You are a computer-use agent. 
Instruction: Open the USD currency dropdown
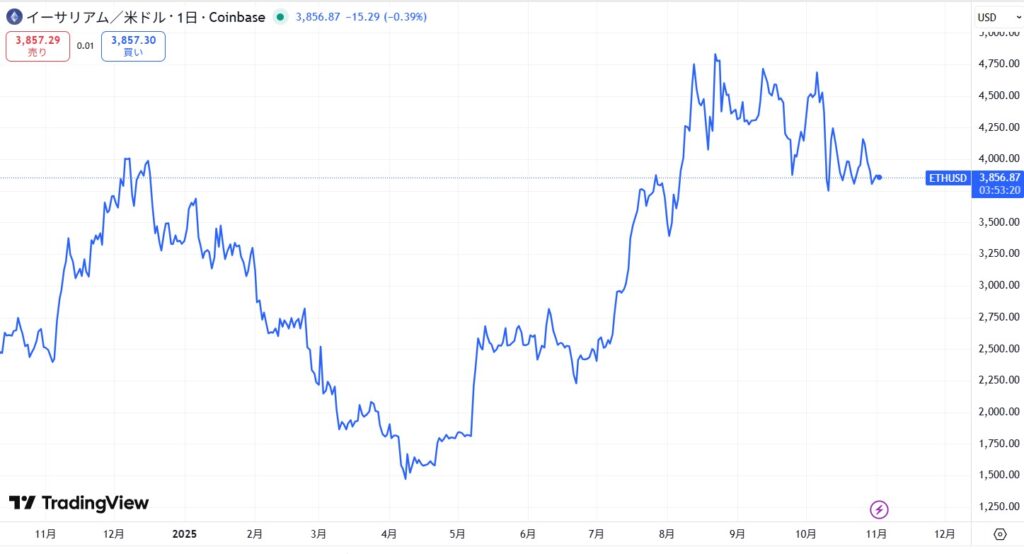coord(993,17)
